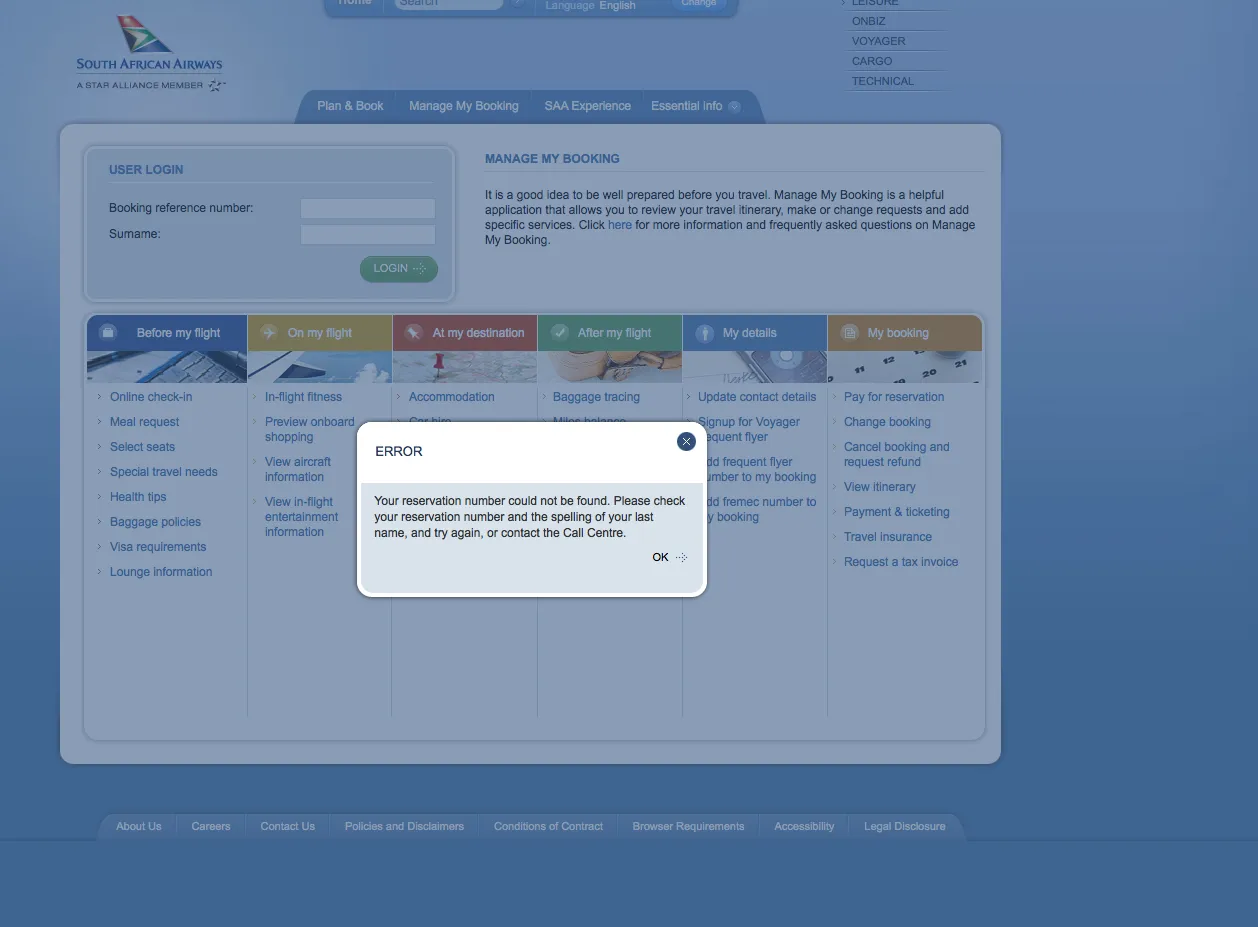Open the Manage My Booking tab
The image size is (1258, 927).
click(x=464, y=106)
